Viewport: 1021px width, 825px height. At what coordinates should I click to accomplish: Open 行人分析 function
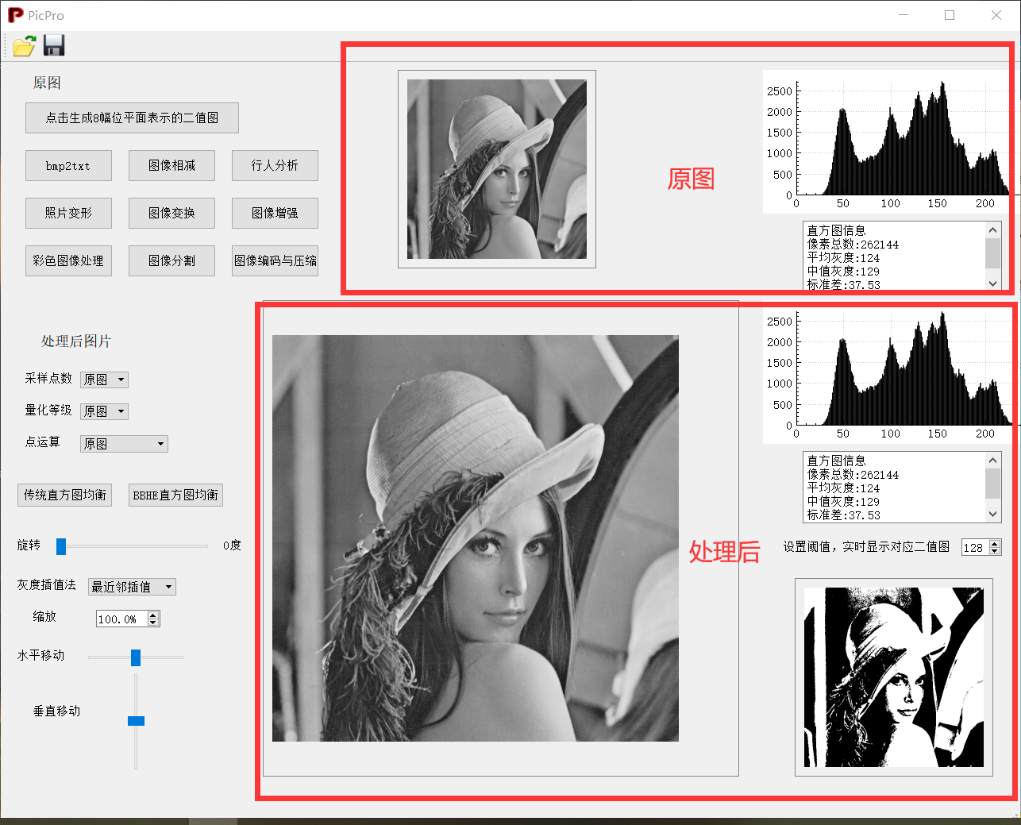275,165
